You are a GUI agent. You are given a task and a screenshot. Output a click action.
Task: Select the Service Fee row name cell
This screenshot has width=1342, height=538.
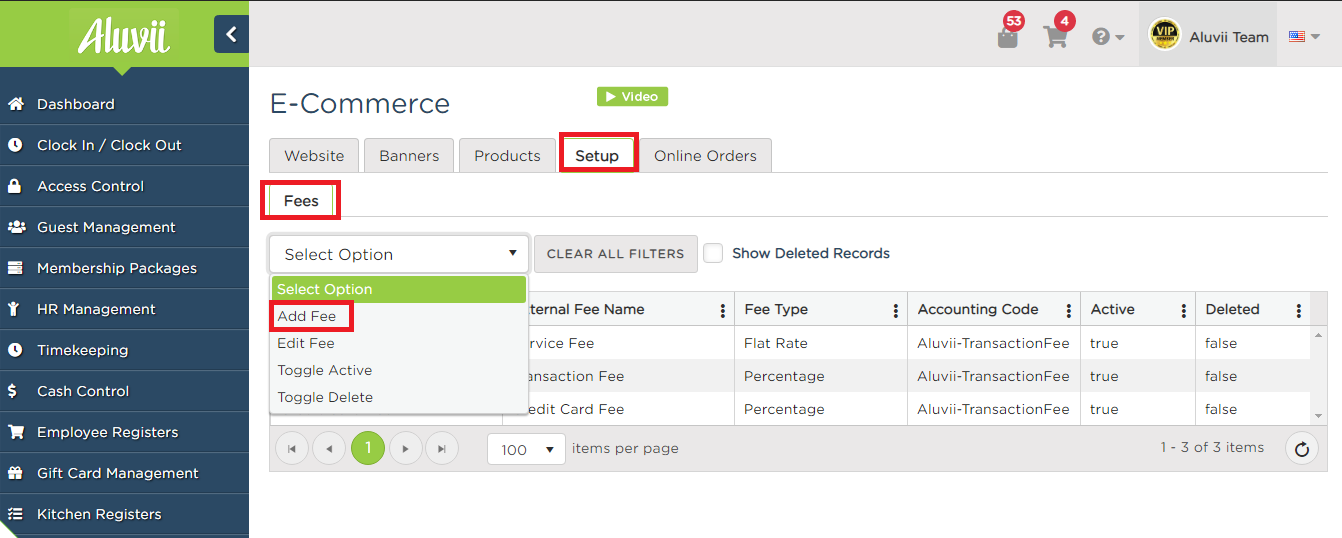[x=618, y=343]
